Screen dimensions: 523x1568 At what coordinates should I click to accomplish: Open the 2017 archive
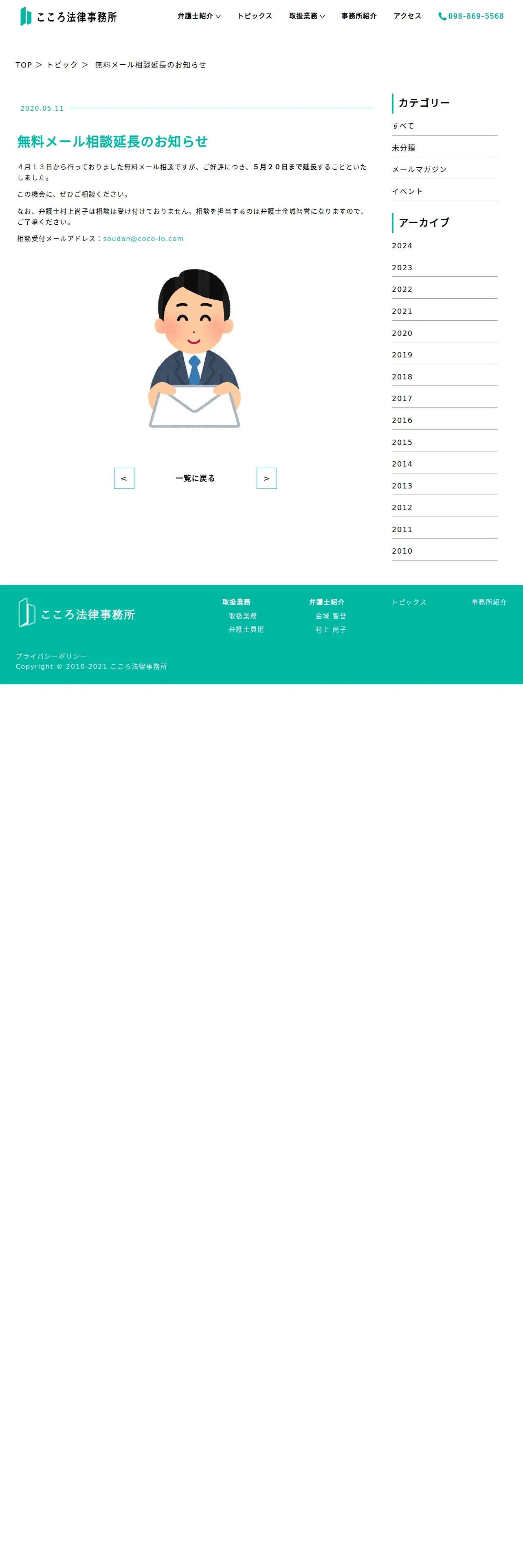point(444,398)
